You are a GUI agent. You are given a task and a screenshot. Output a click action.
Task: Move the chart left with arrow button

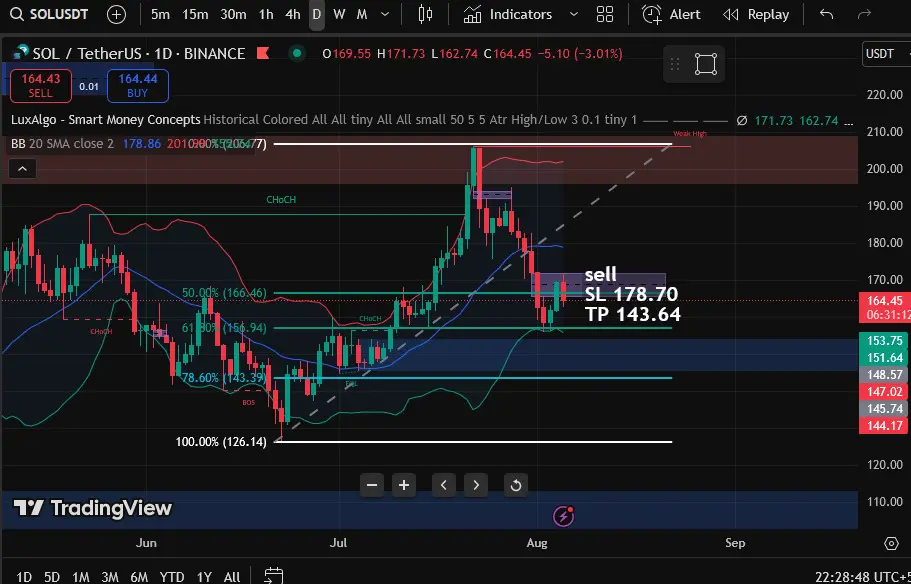coord(444,485)
